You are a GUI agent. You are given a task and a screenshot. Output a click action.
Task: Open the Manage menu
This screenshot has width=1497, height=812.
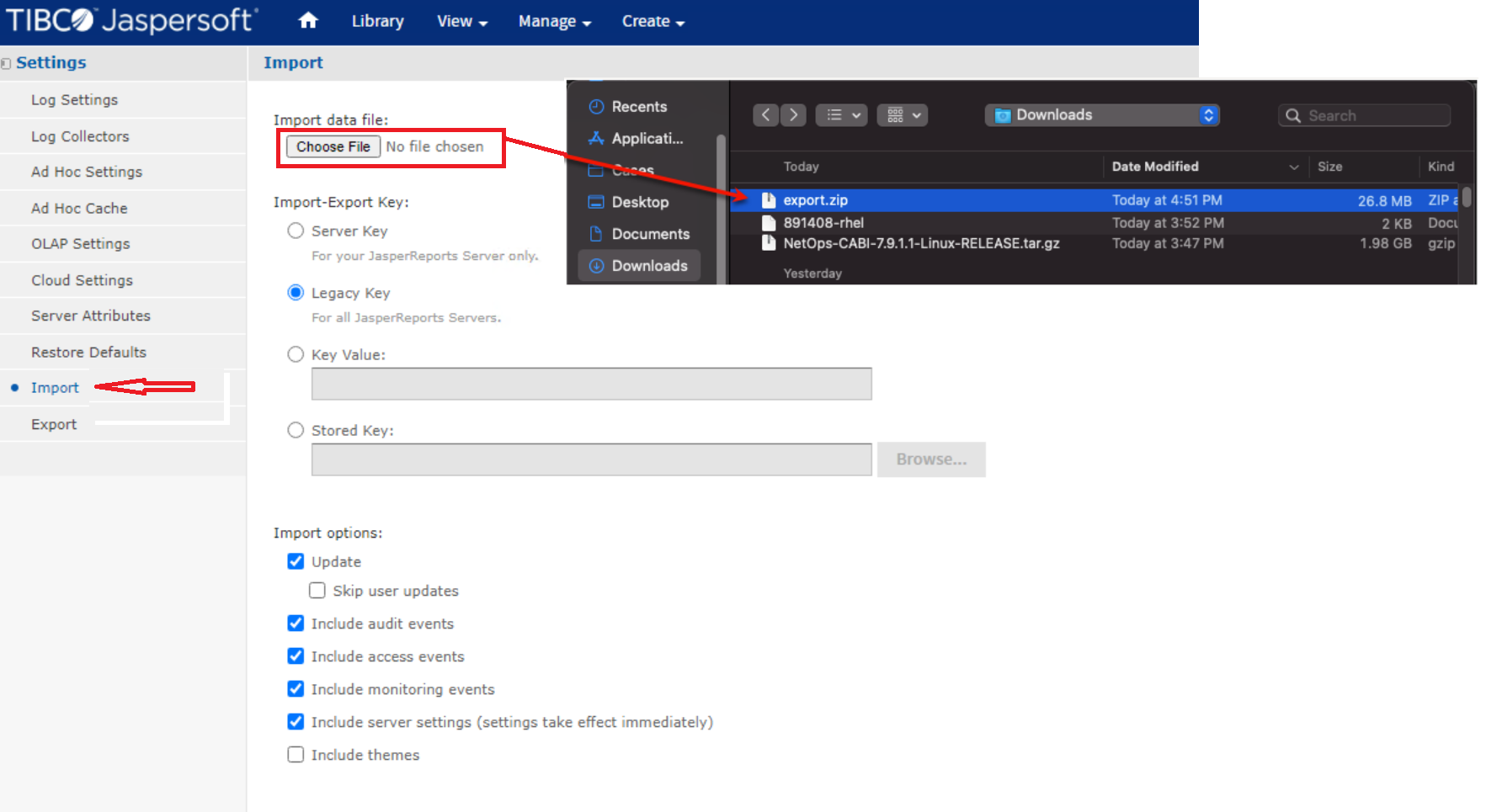(x=554, y=22)
